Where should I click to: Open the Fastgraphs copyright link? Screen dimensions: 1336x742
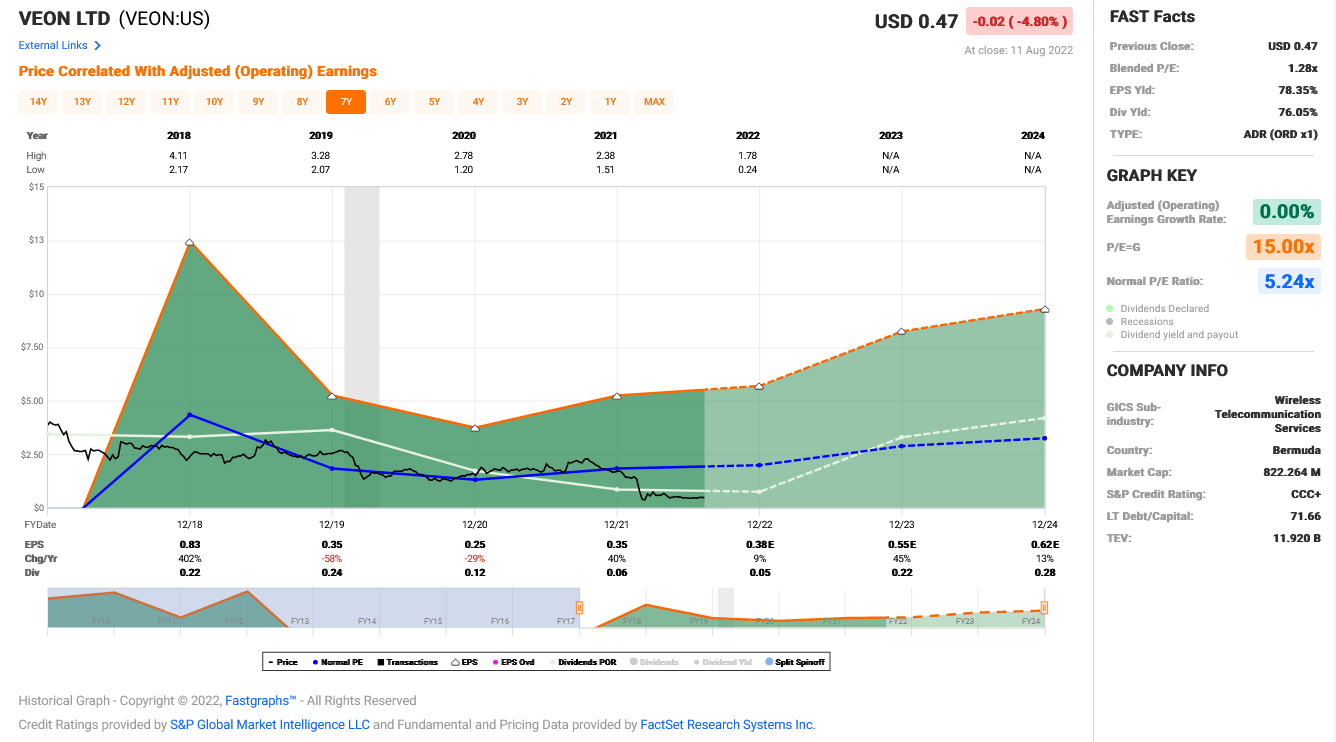coord(260,701)
